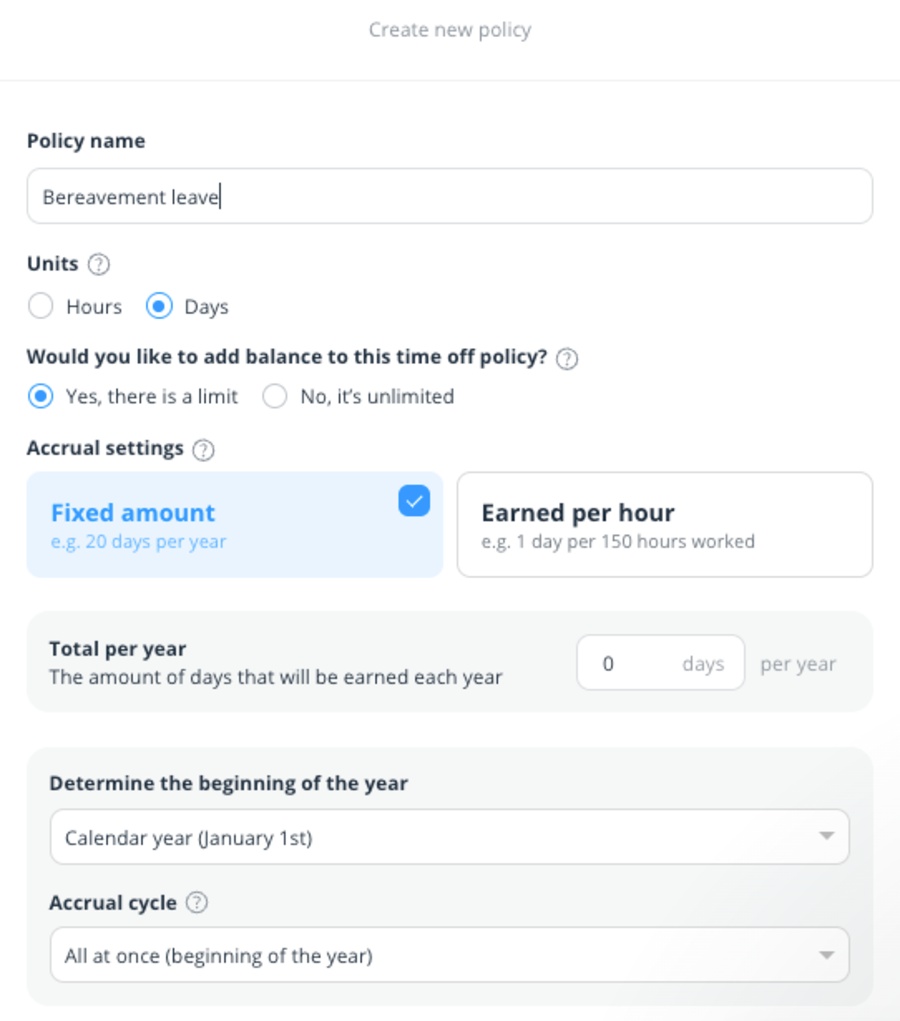Open the Accrual cycle help icon
This screenshot has width=900, height=1021.
tap(197, 902)
